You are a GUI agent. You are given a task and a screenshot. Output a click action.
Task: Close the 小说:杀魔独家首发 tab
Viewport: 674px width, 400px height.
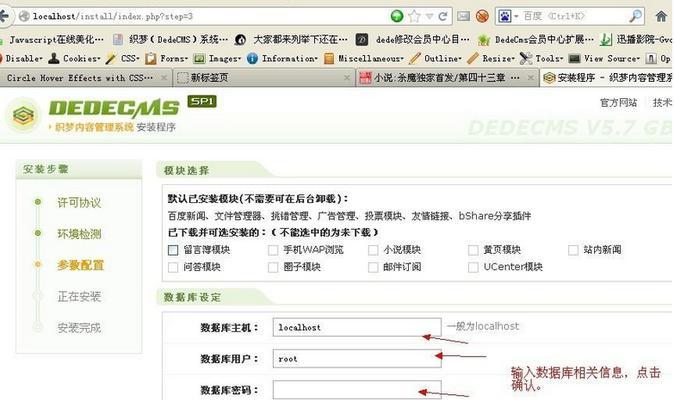tap(531, 78)
